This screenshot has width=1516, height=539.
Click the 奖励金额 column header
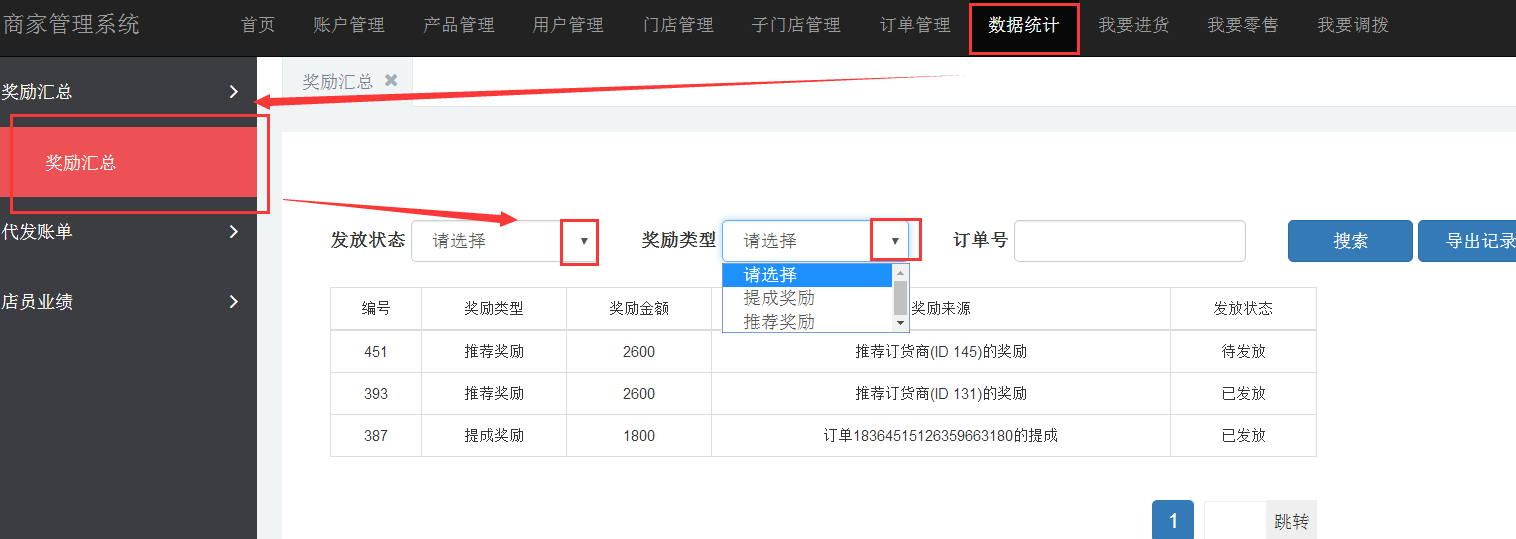pyautogui.click(x=639, y=309)
